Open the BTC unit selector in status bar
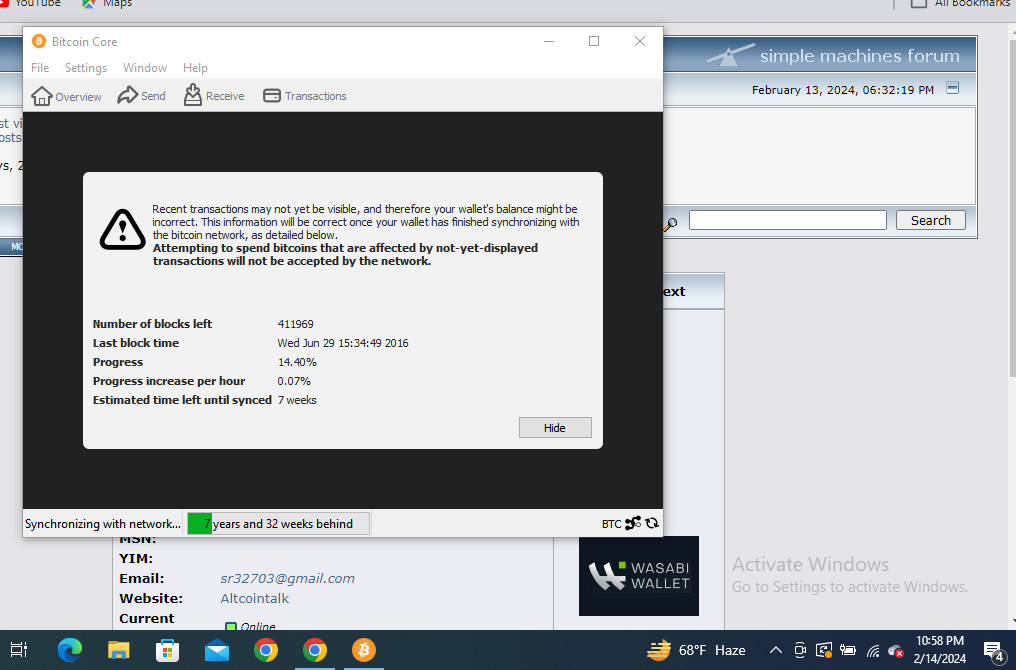1016x670 pixels. pyautogui.click(x=611, y=524)
